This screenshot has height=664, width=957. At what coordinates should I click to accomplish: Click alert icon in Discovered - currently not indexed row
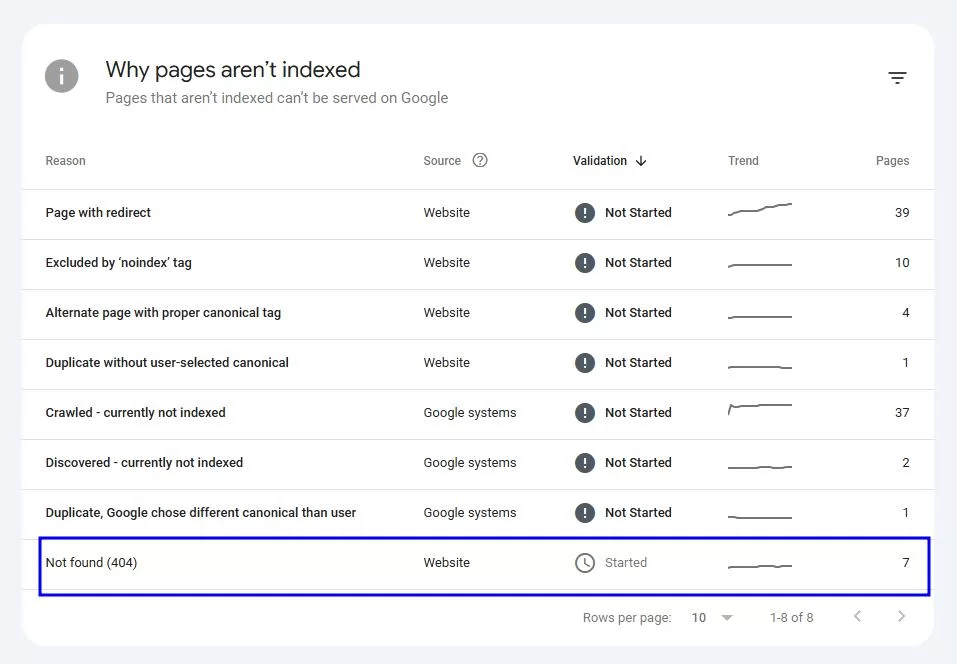pyautogui.click(x=585, y=463)
